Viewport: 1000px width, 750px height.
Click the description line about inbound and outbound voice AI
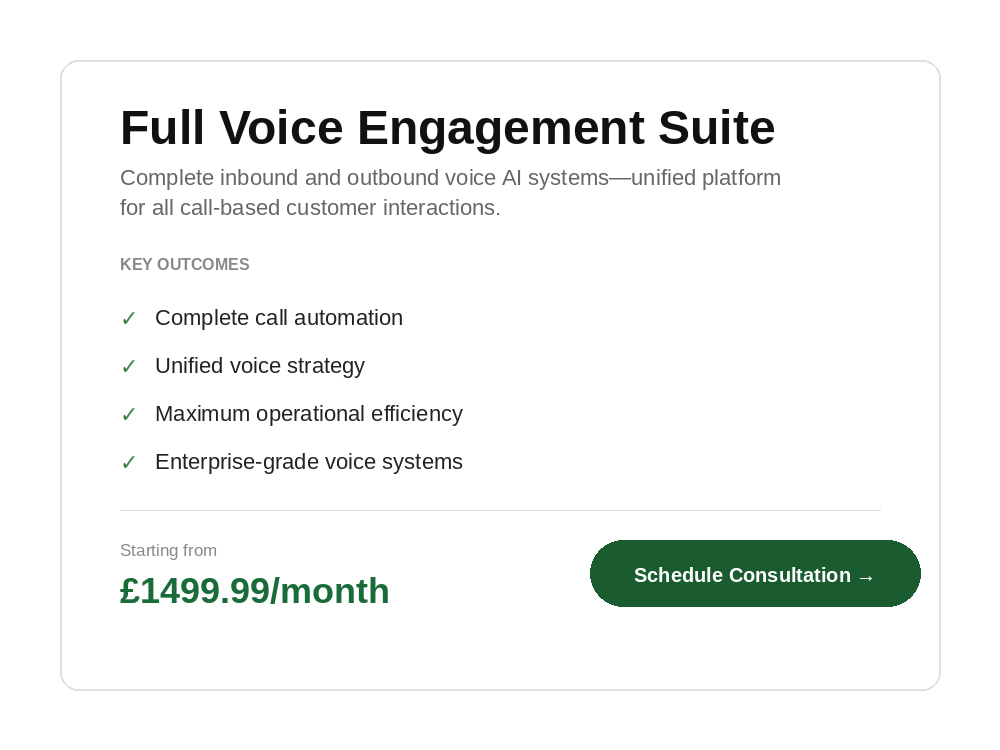pos(450,177)
